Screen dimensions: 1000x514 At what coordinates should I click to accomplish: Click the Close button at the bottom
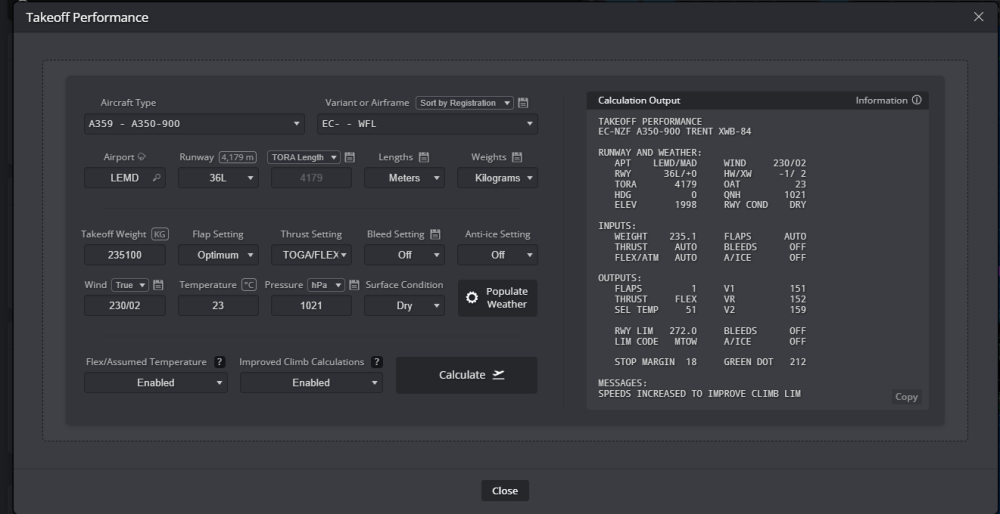pos(504,490)
